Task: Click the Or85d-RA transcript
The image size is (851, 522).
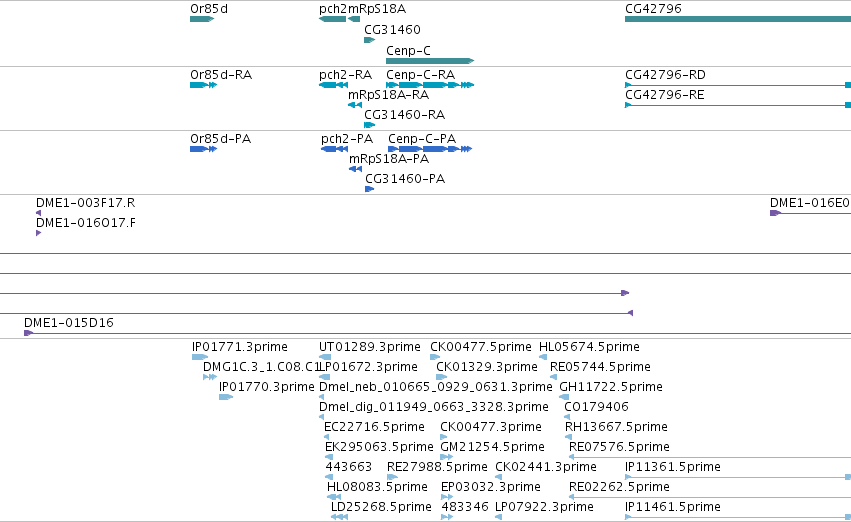Action: tap(204, 85)
